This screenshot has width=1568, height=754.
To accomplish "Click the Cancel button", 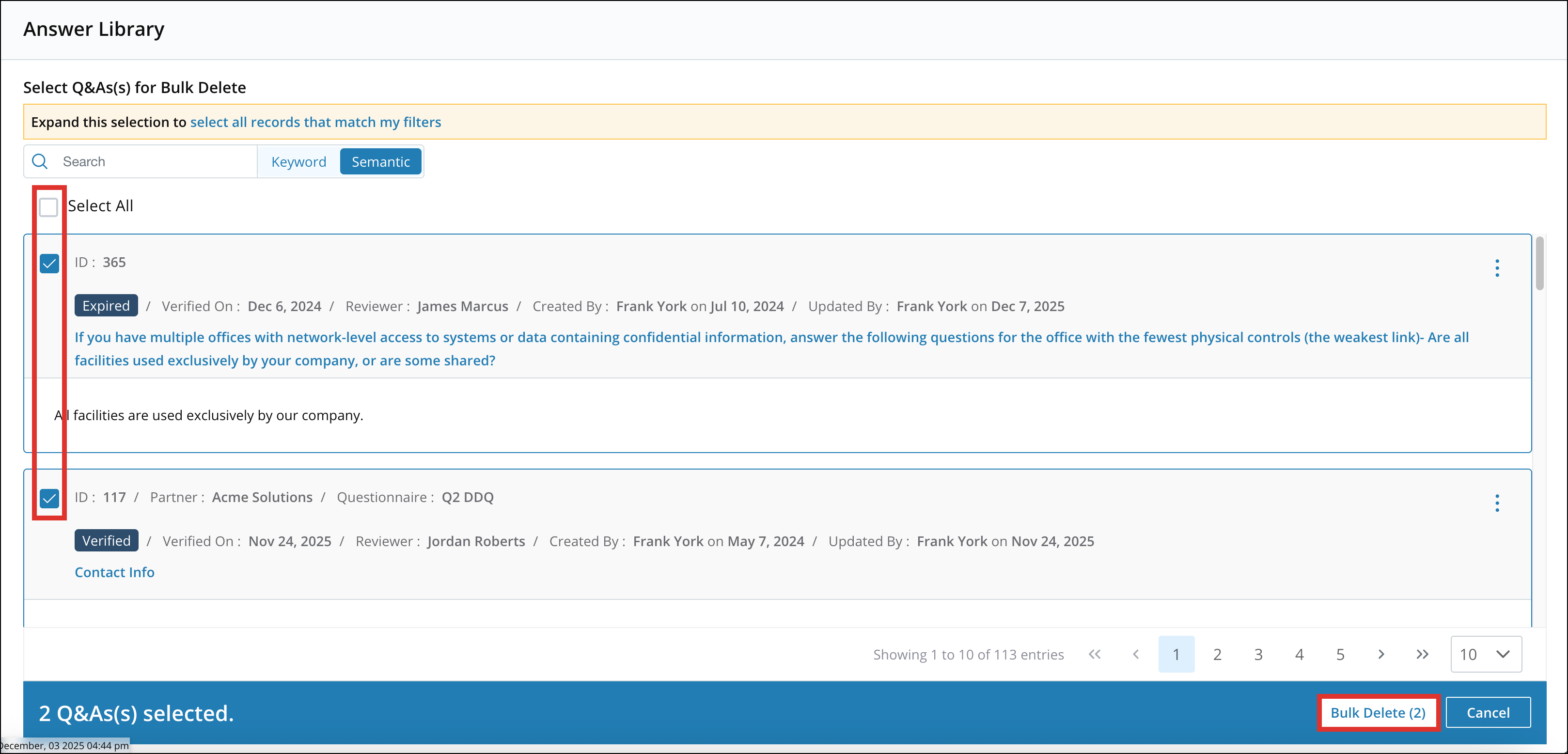I will (1488, 712).
